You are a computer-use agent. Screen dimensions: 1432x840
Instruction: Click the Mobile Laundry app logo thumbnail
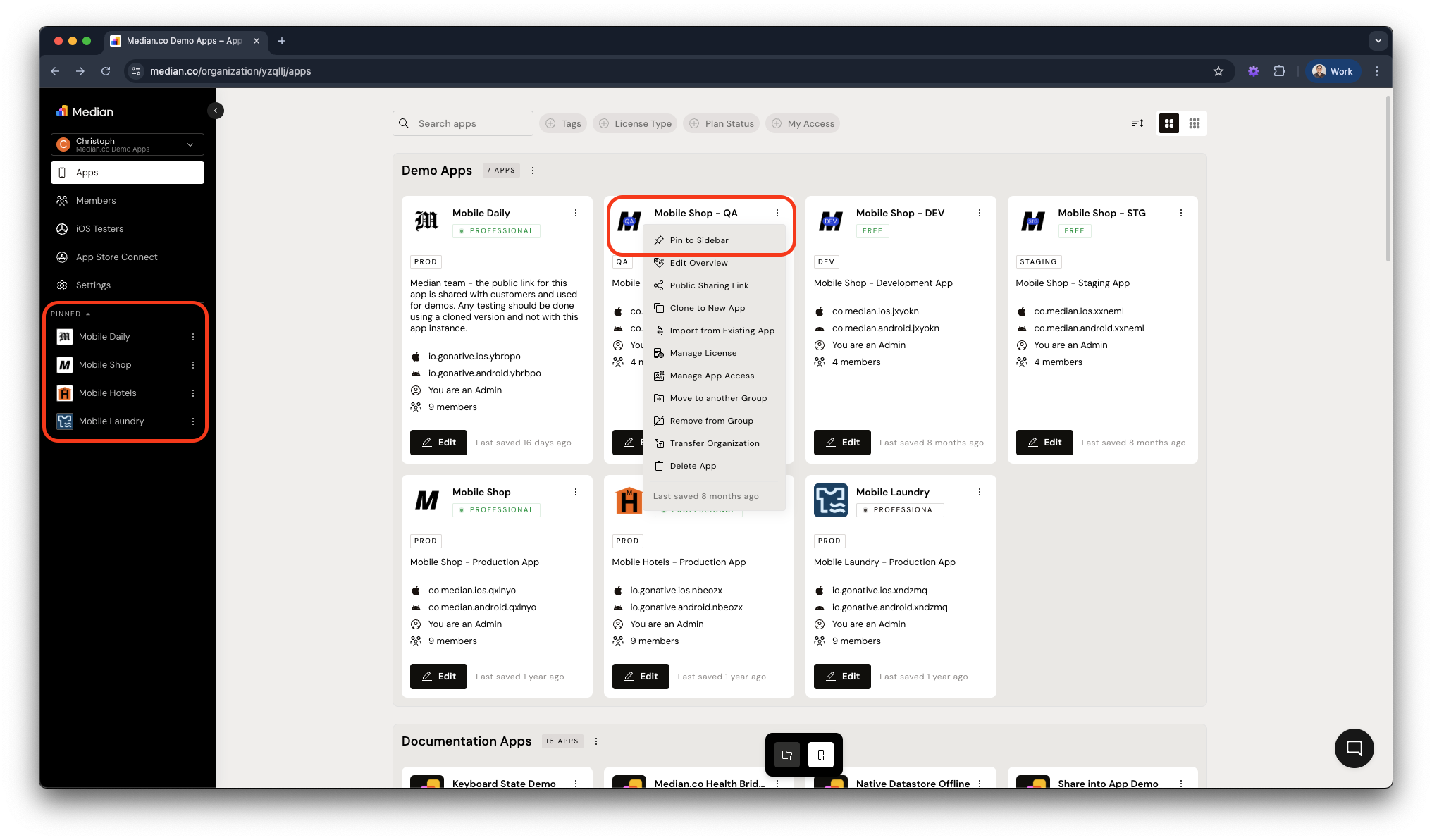coord(831,500)
